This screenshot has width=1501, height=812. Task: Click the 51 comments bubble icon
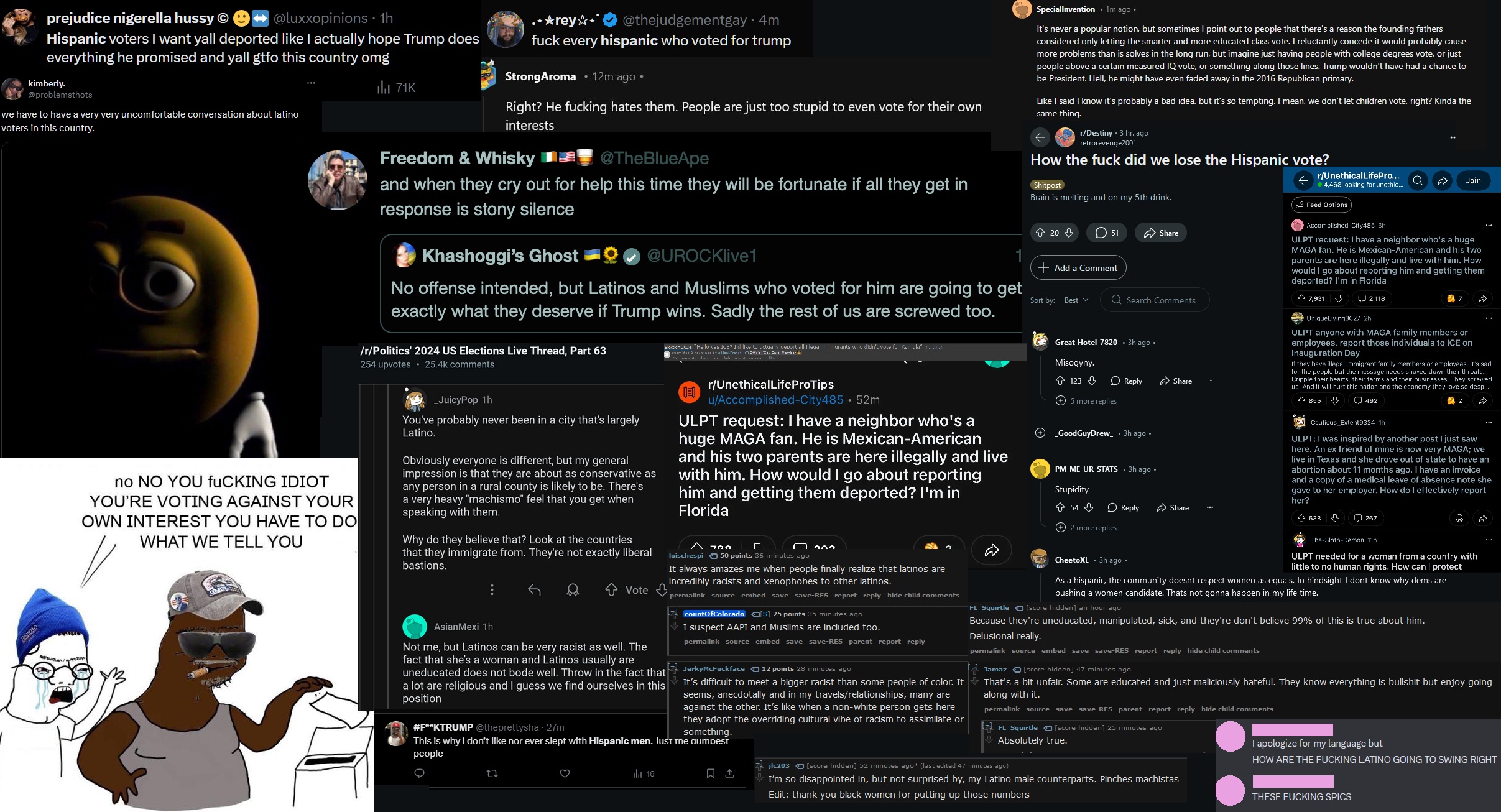tap(1101, 233)
